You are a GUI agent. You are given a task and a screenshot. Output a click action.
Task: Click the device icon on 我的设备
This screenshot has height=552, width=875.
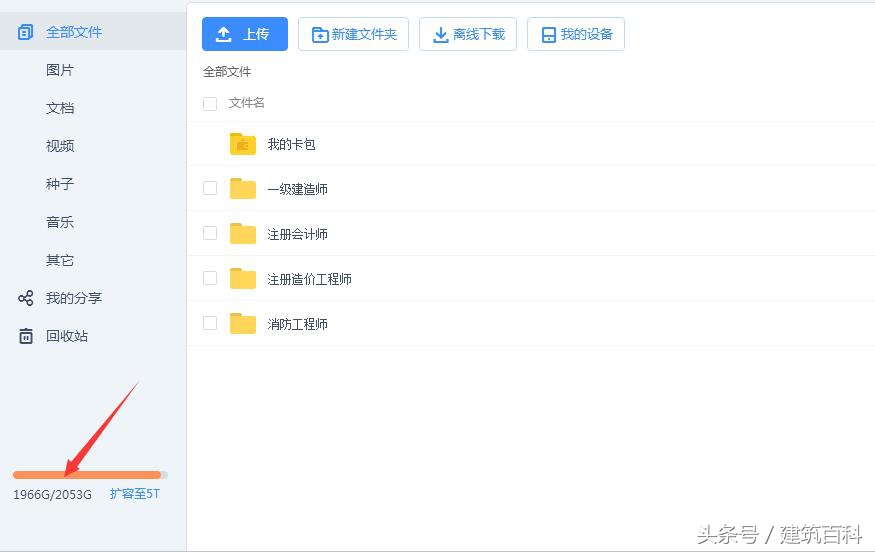[549, 35]
